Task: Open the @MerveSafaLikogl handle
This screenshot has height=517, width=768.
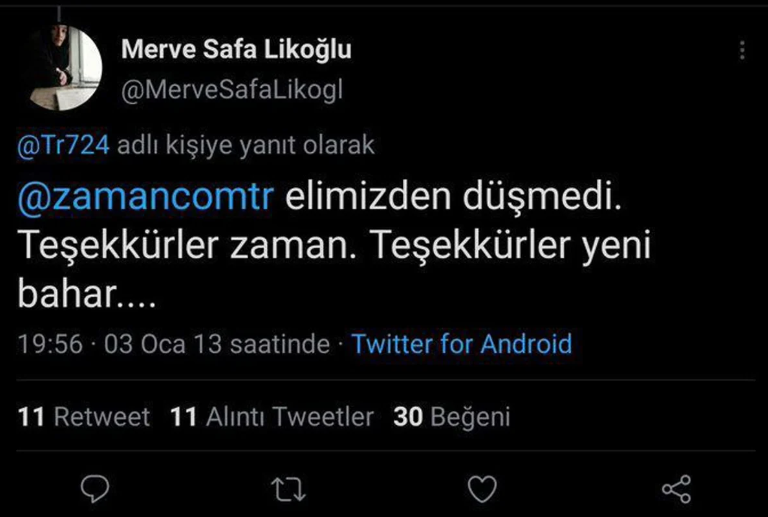Action: [231, 90]
